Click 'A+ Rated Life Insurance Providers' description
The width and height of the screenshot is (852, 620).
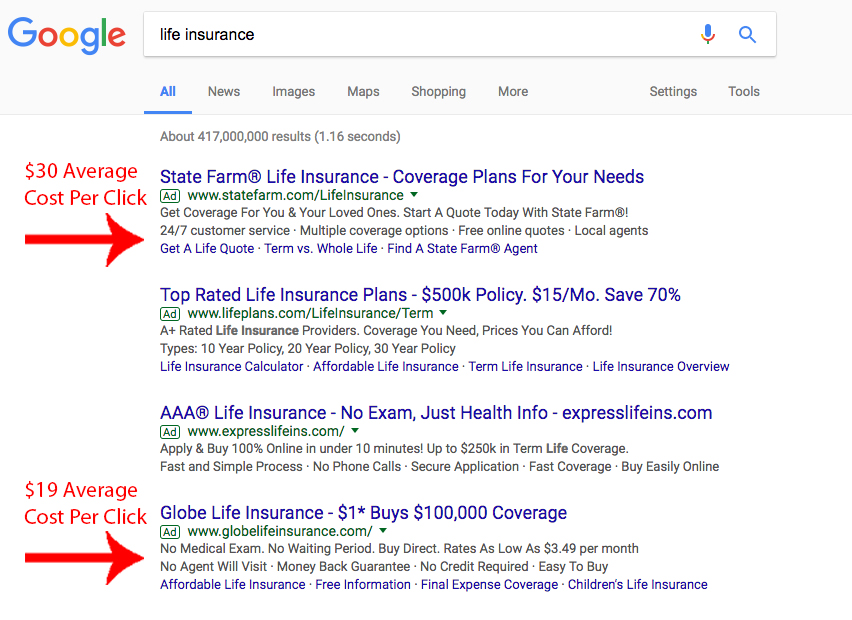coord(386,330)
